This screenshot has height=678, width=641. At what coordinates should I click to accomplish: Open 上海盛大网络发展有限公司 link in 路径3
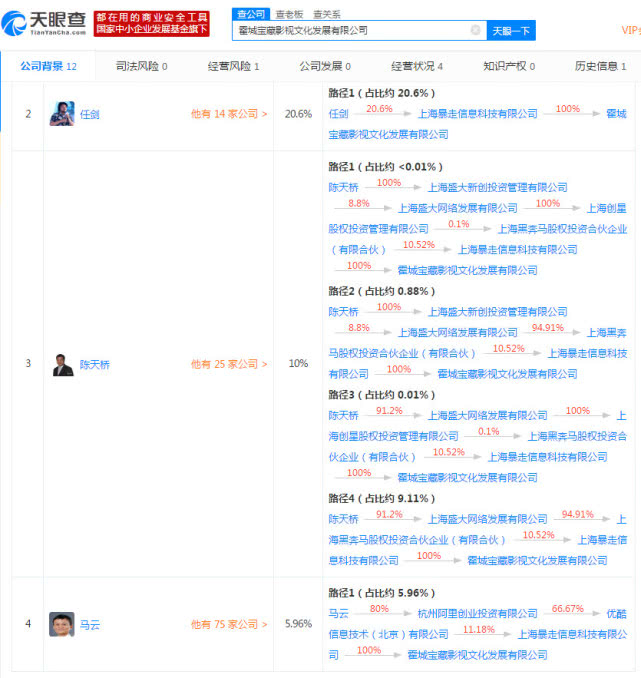487,416
